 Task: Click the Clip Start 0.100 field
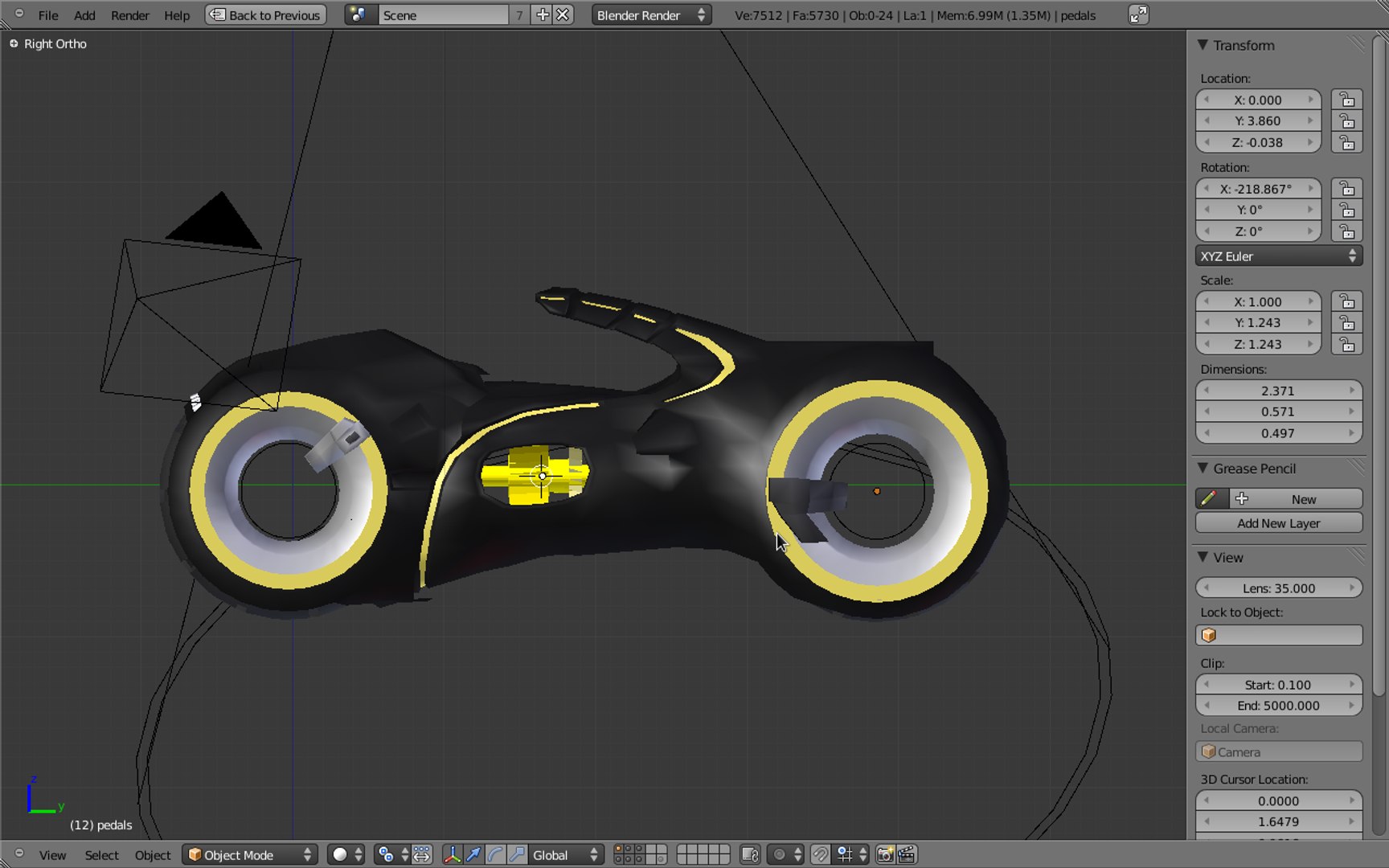point(1278,685)
